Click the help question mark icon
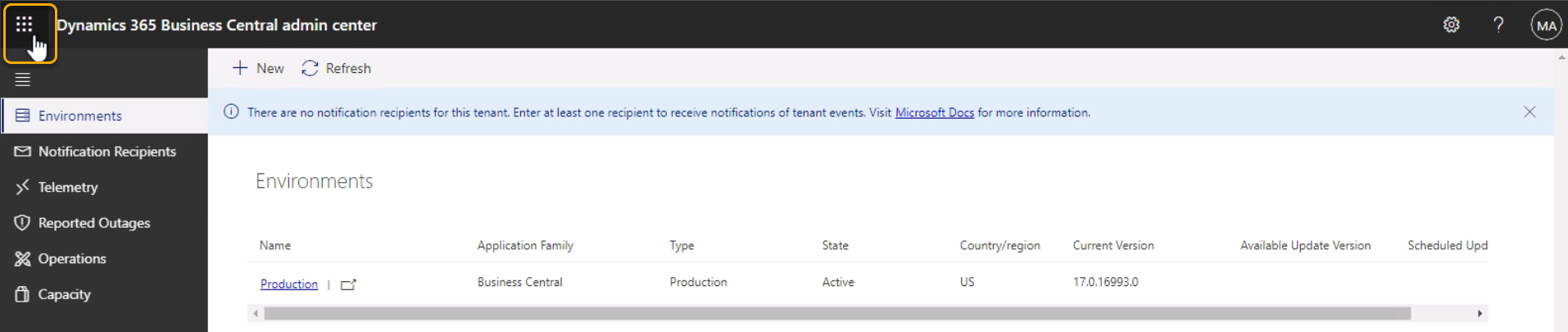1568x332 pixels. [x=1498, y=25]
